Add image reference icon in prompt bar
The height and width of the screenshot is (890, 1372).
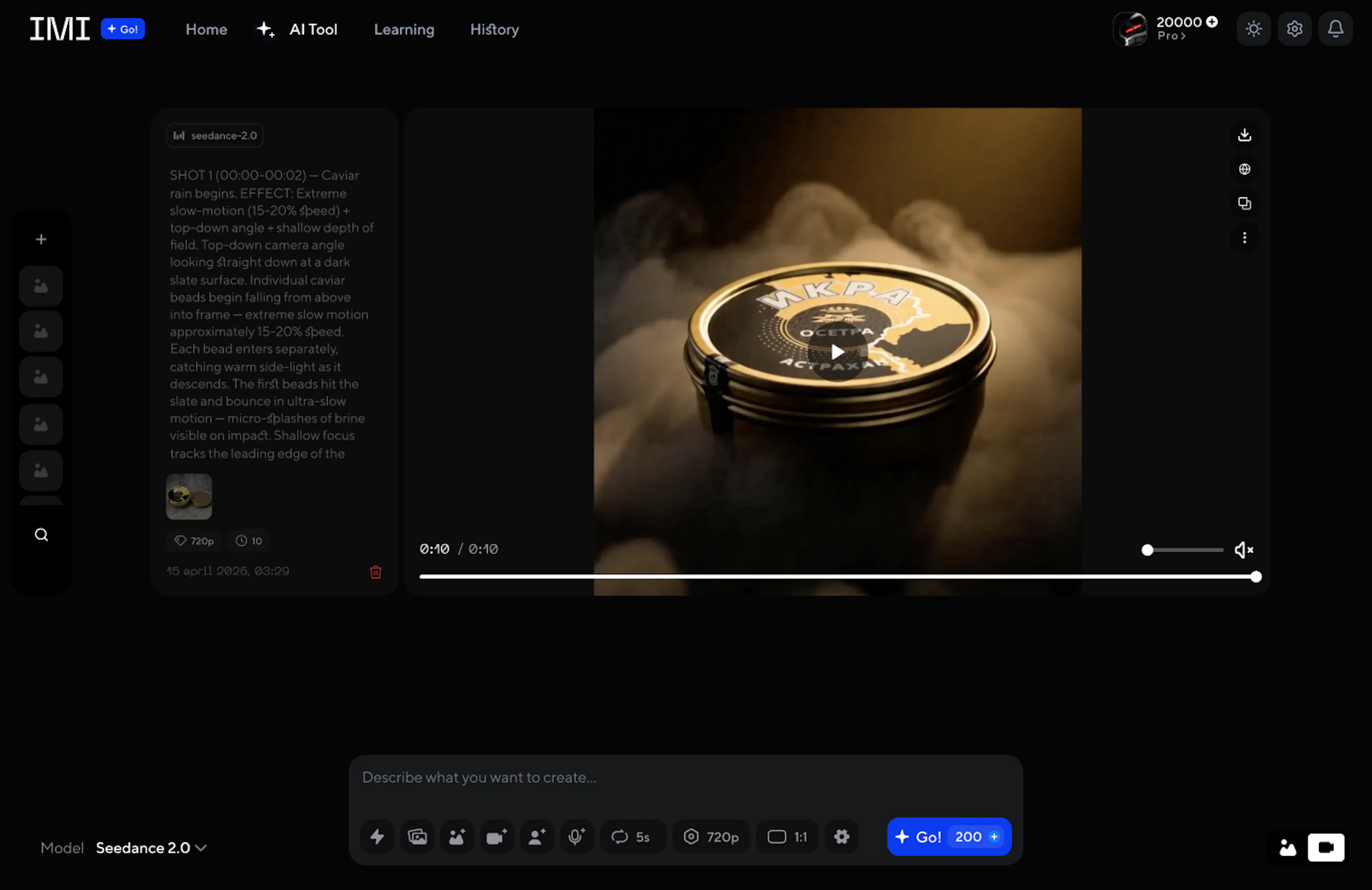pos(457,836)
